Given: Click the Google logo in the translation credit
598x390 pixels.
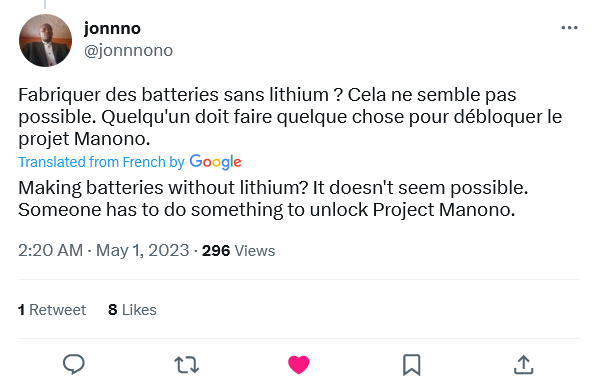Looking at the screenshot, I should click(x=215, y=162).
